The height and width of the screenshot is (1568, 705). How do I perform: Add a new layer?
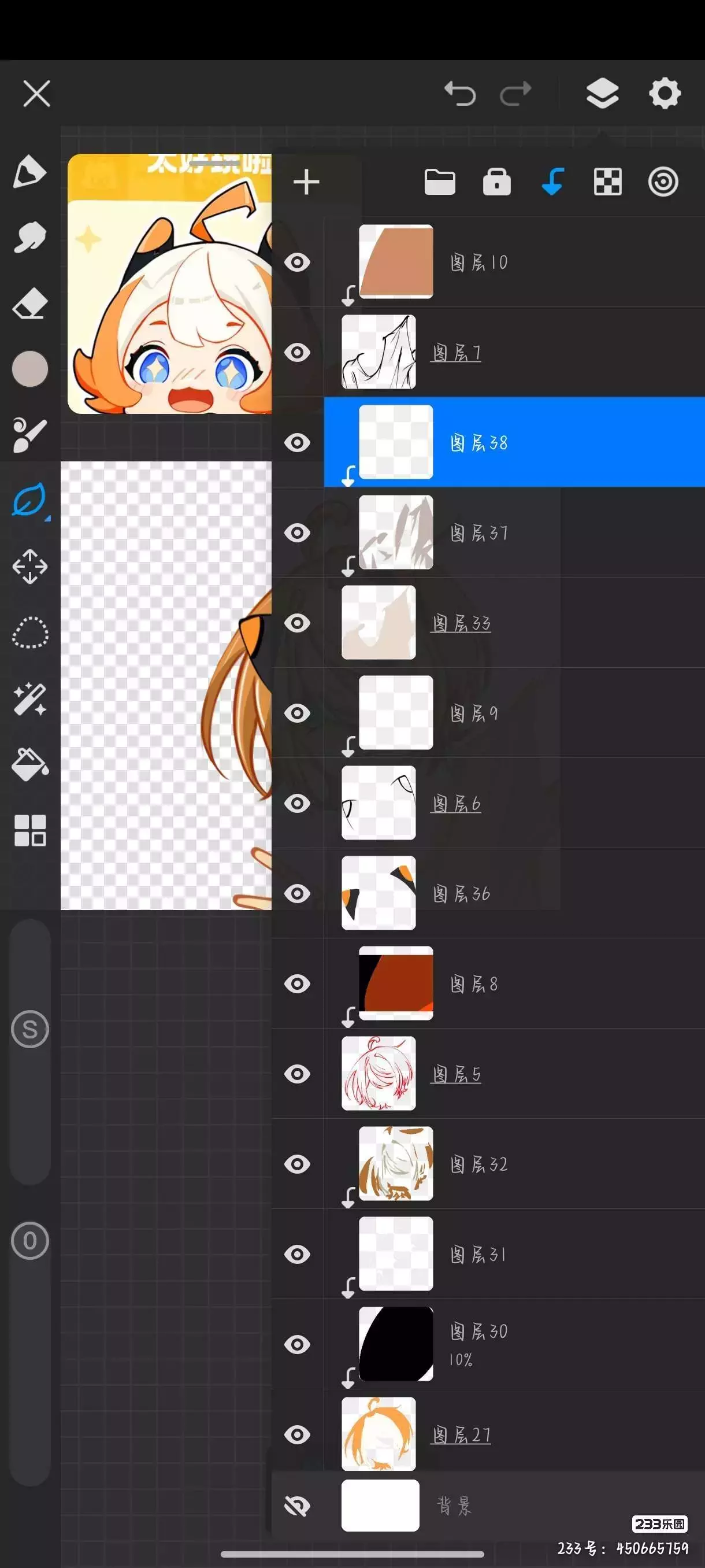tap(306, 183)
